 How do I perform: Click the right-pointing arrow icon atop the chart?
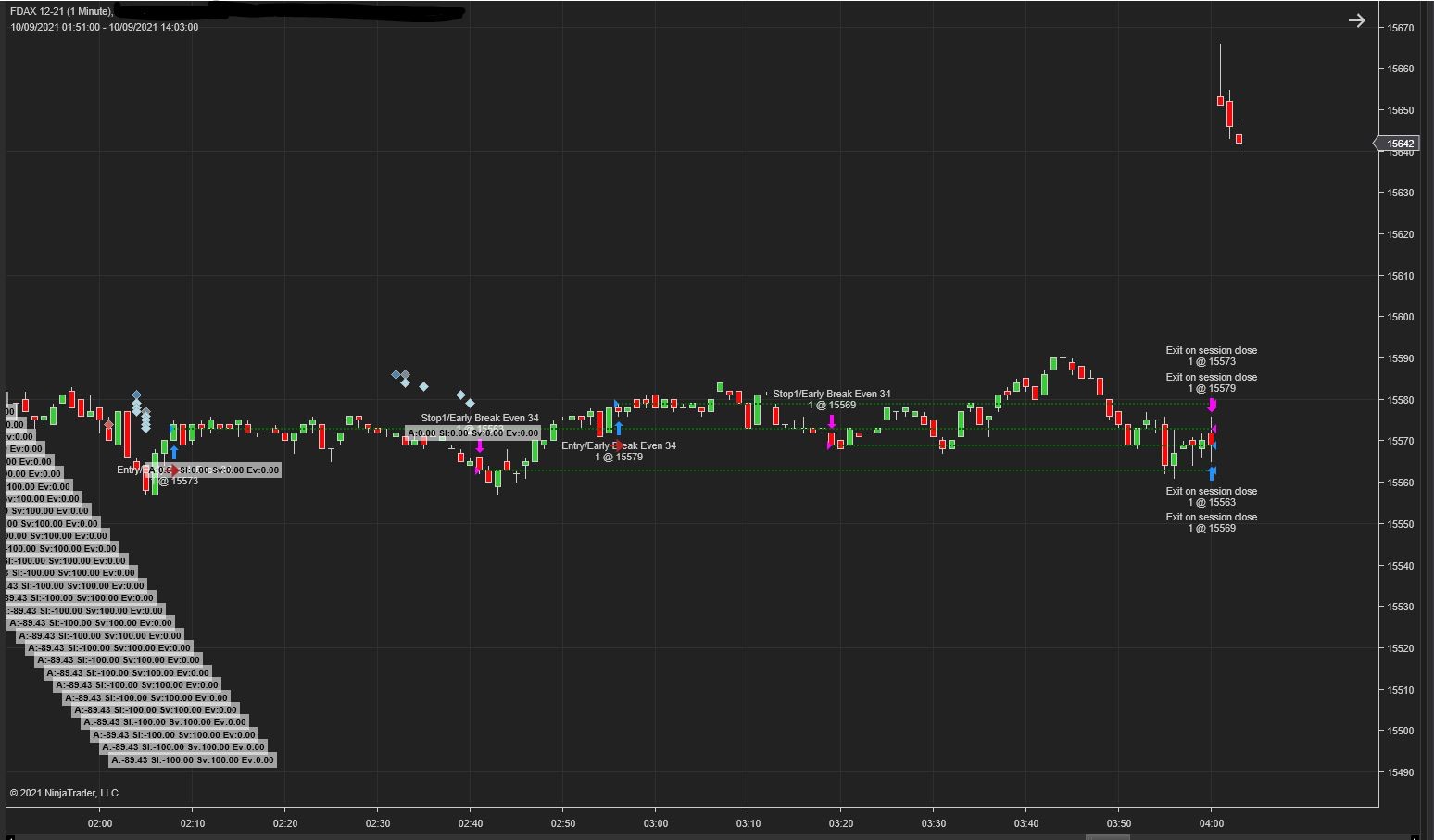pos(1356,20)
